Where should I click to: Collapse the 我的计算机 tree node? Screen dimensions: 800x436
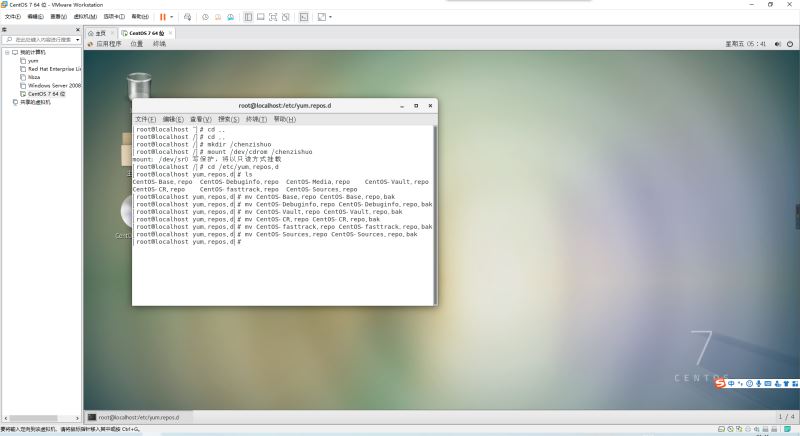[x=7, y=52]
